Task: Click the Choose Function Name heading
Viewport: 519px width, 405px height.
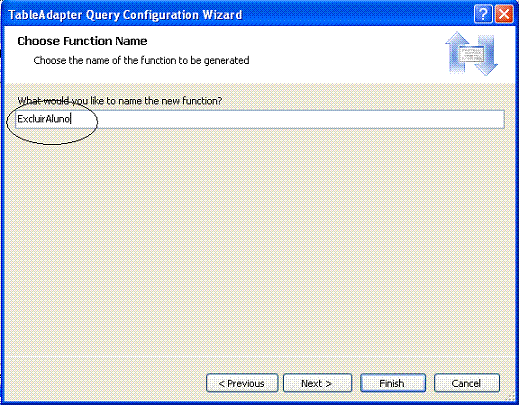Action: 82,41
